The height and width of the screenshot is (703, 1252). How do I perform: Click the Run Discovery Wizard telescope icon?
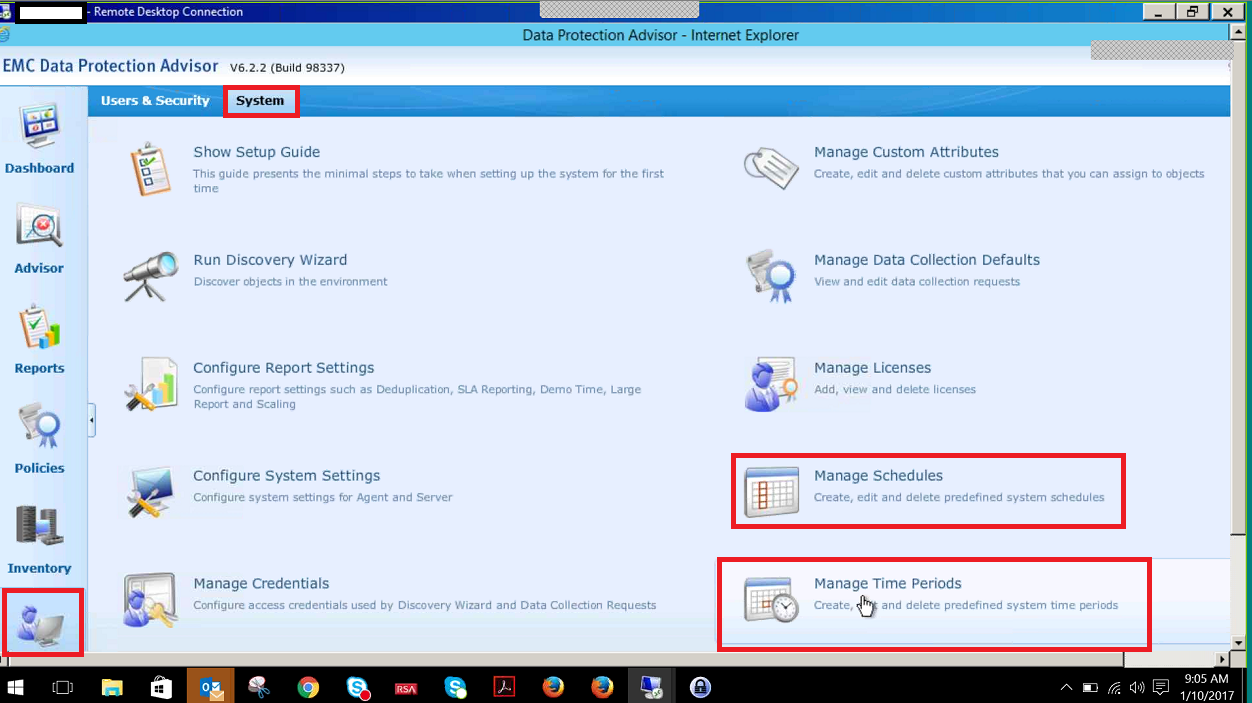click(151, 276)
